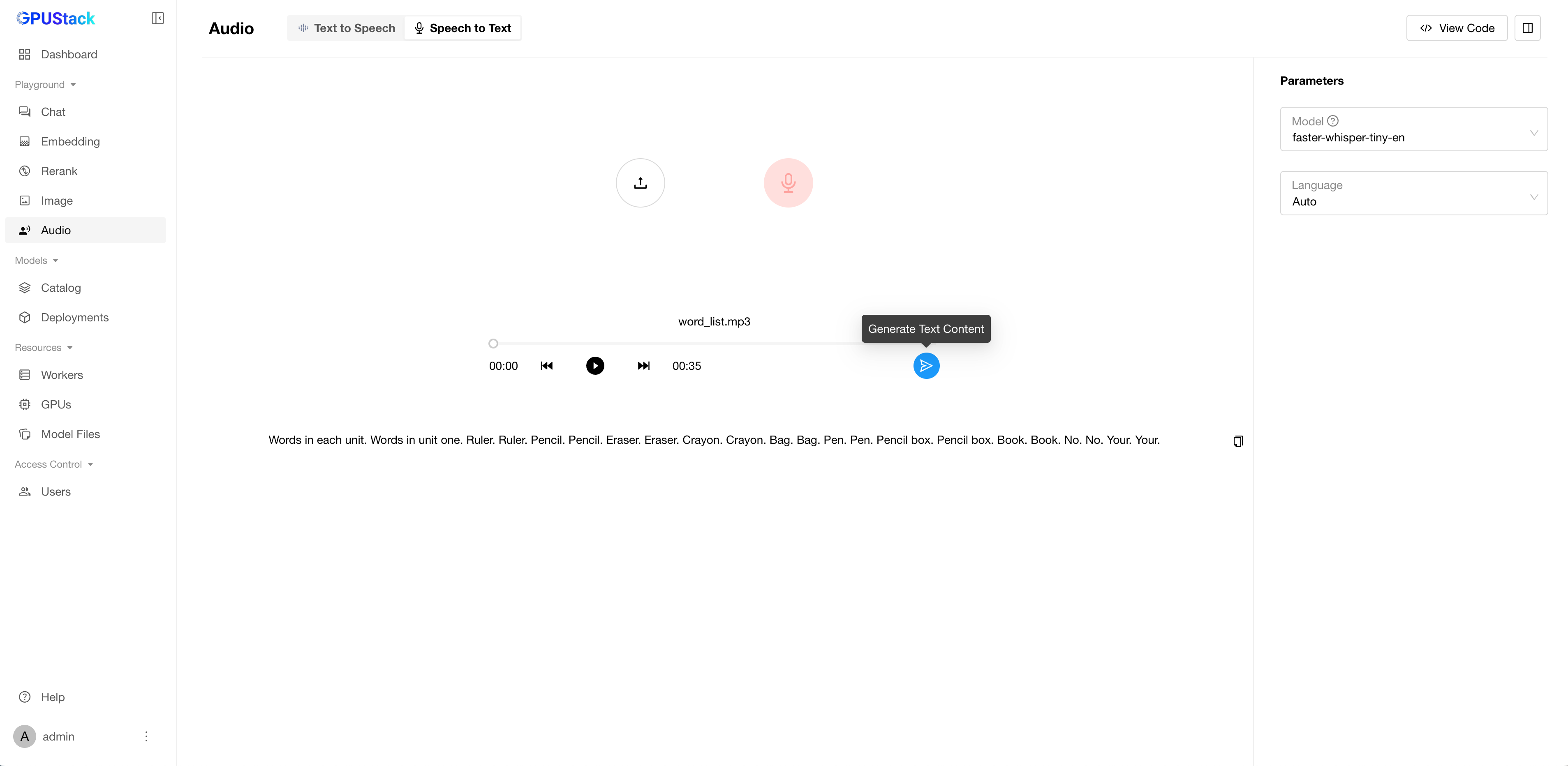Click the audio progress slider handle
The height and width of the screenshot is (766, 1568).
coord(493,344)
